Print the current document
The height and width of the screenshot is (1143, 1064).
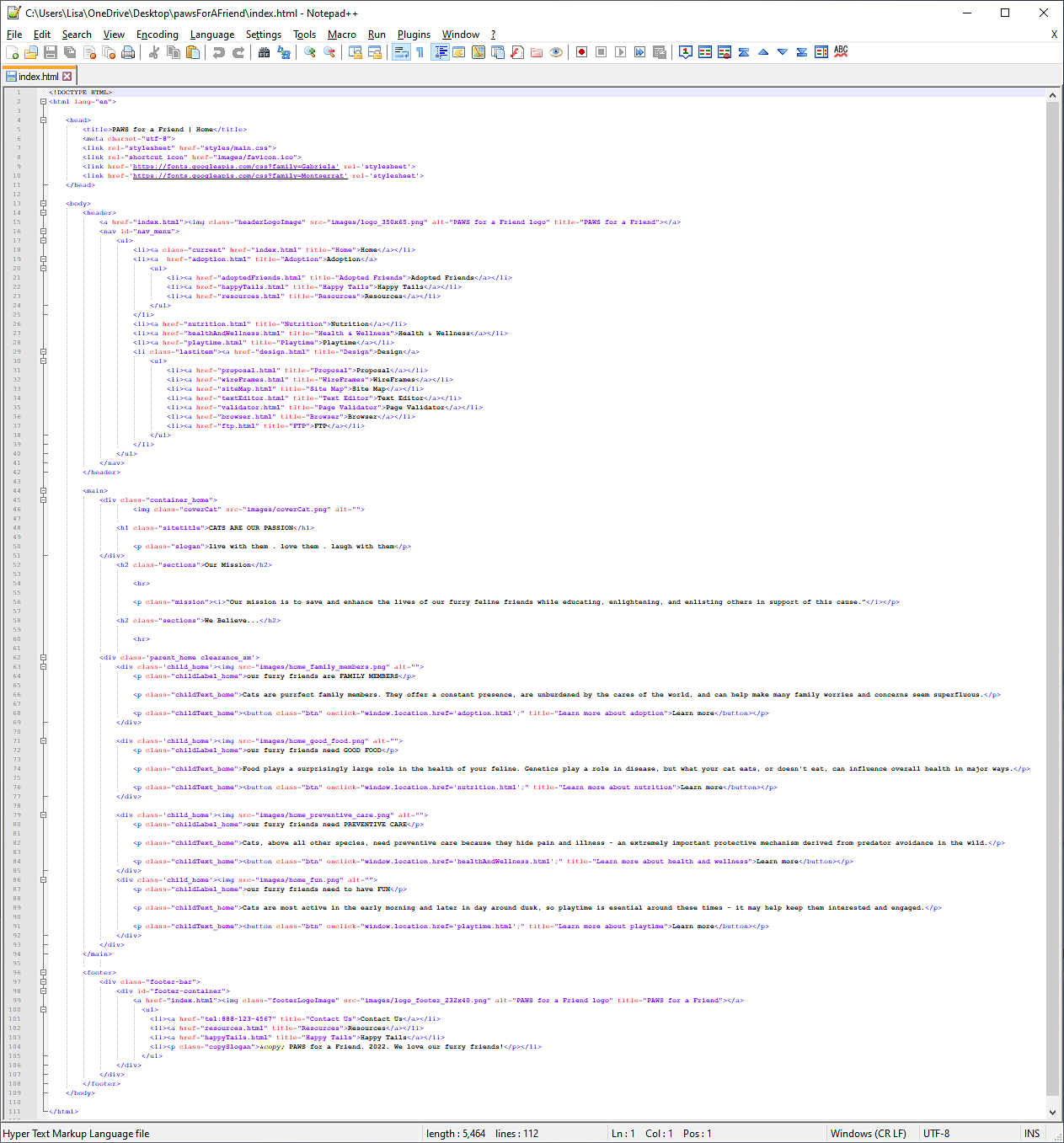(x=126, y=51)
